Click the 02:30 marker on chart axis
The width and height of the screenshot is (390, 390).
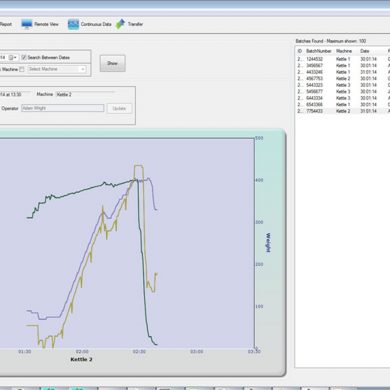(x=139, y=352)
